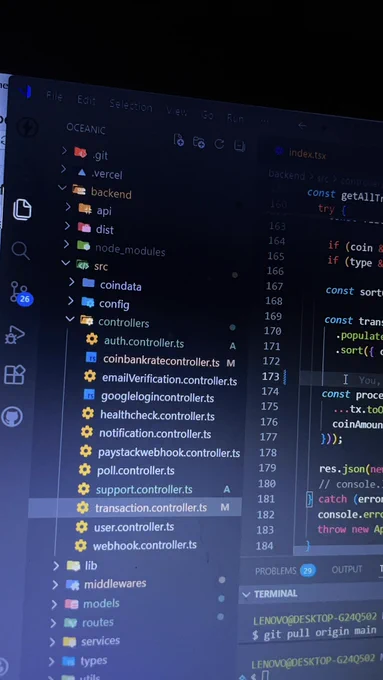Open notification.controller.ts file

(x=155, y=433)
